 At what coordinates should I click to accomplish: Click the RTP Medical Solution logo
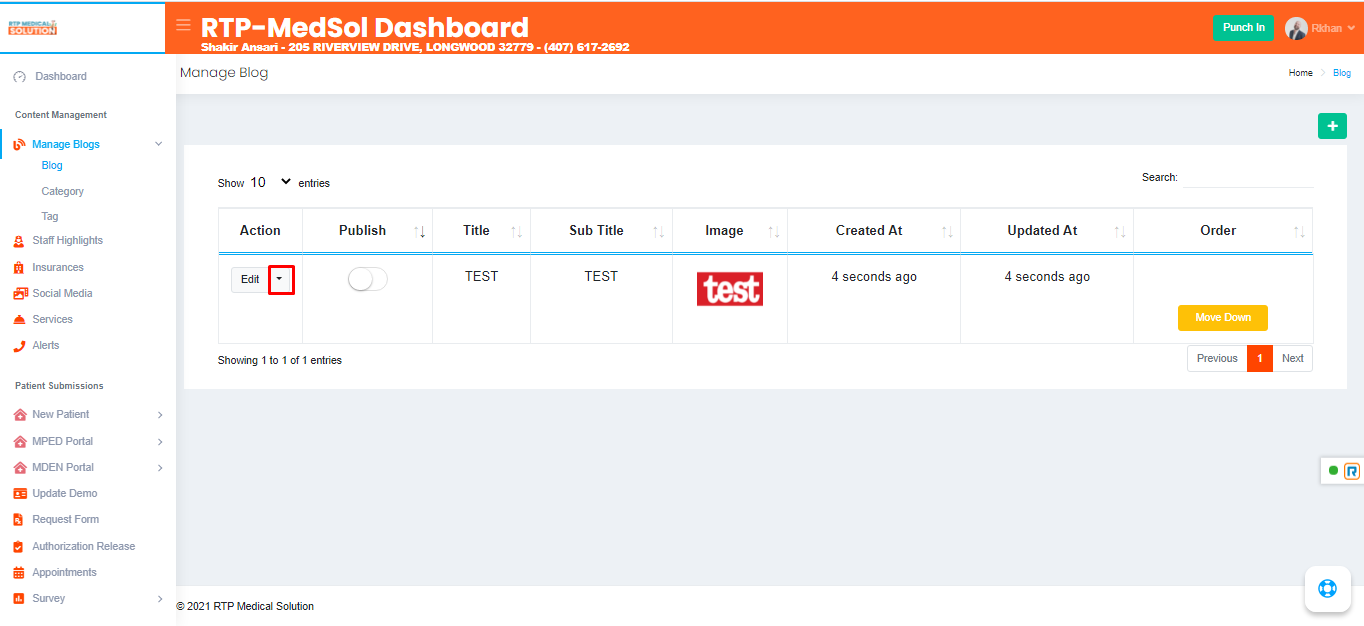pyautogui.click(x=32, y=28)
